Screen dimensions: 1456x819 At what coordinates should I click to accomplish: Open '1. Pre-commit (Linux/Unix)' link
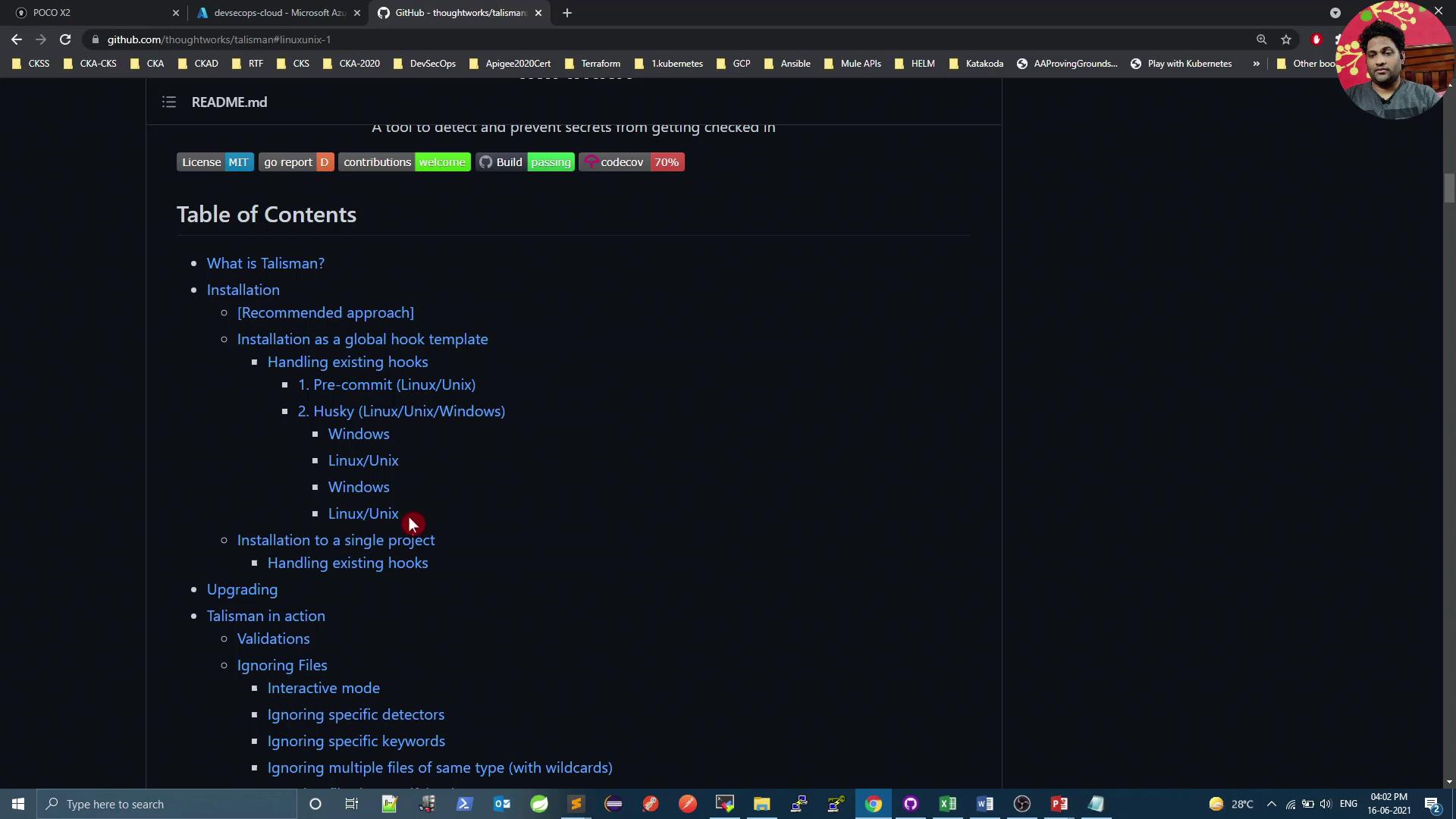click(387, 384)
